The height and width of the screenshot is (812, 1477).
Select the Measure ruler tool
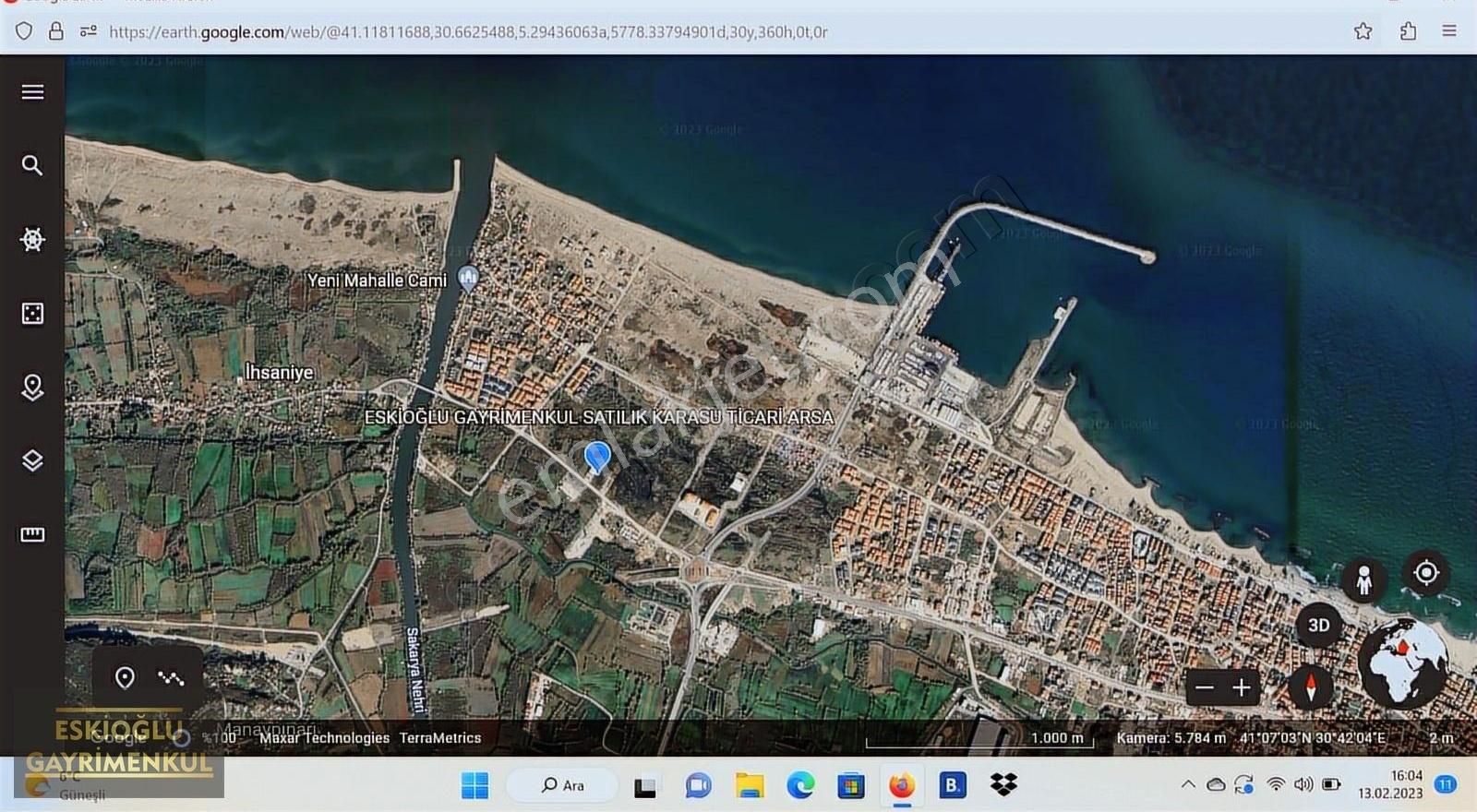coord(32,534)
